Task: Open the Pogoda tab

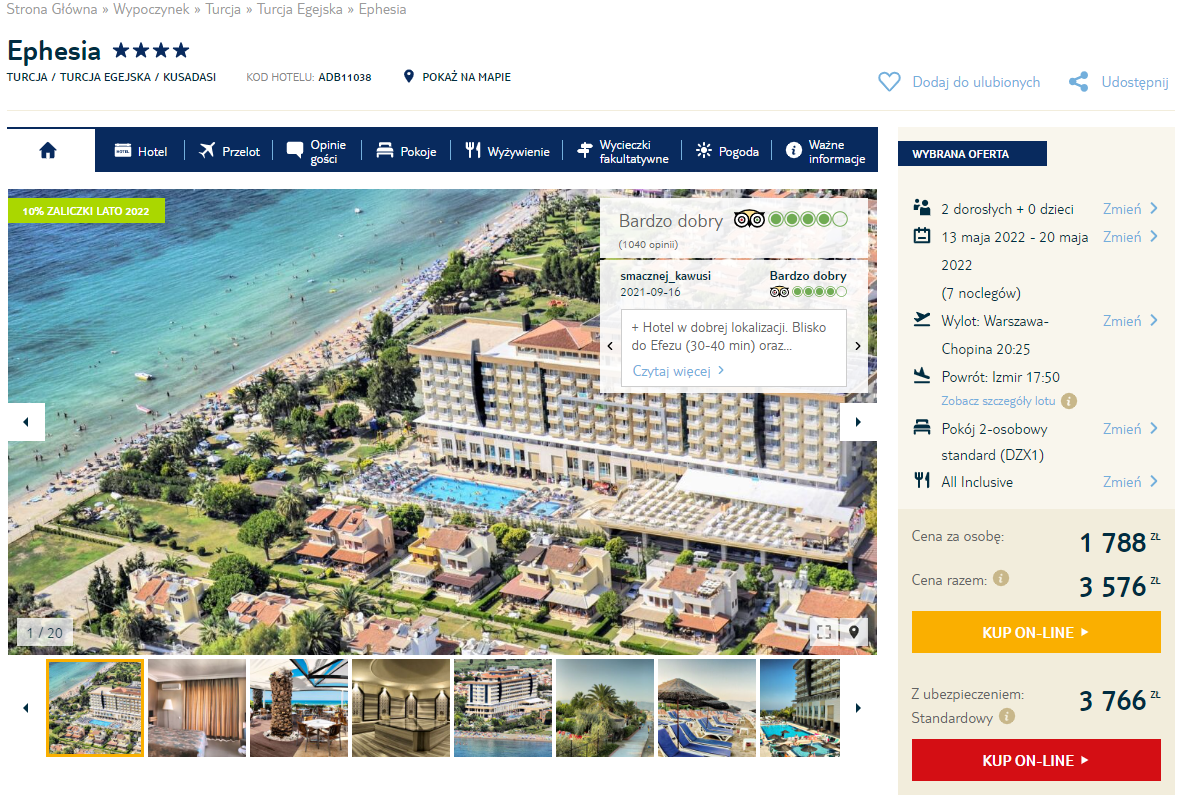Action: tap(727, 151)
